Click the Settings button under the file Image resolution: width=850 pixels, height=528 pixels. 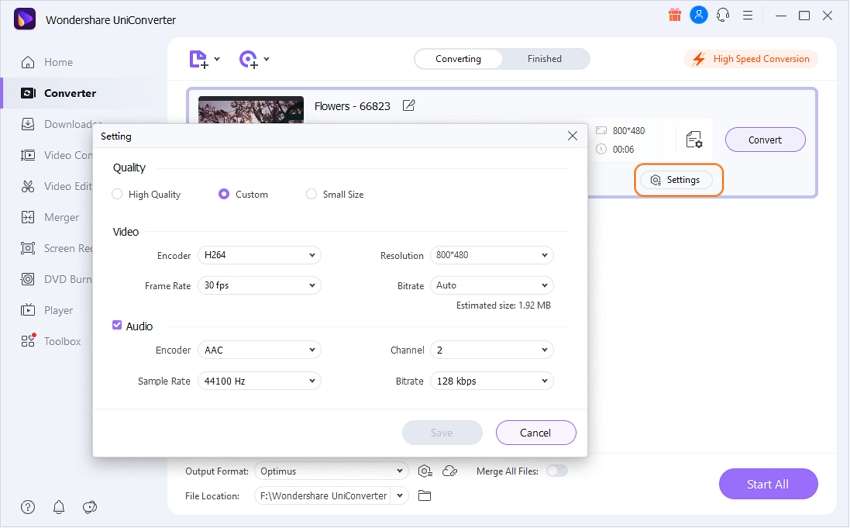pyautogui.click(x=677, y=180)
